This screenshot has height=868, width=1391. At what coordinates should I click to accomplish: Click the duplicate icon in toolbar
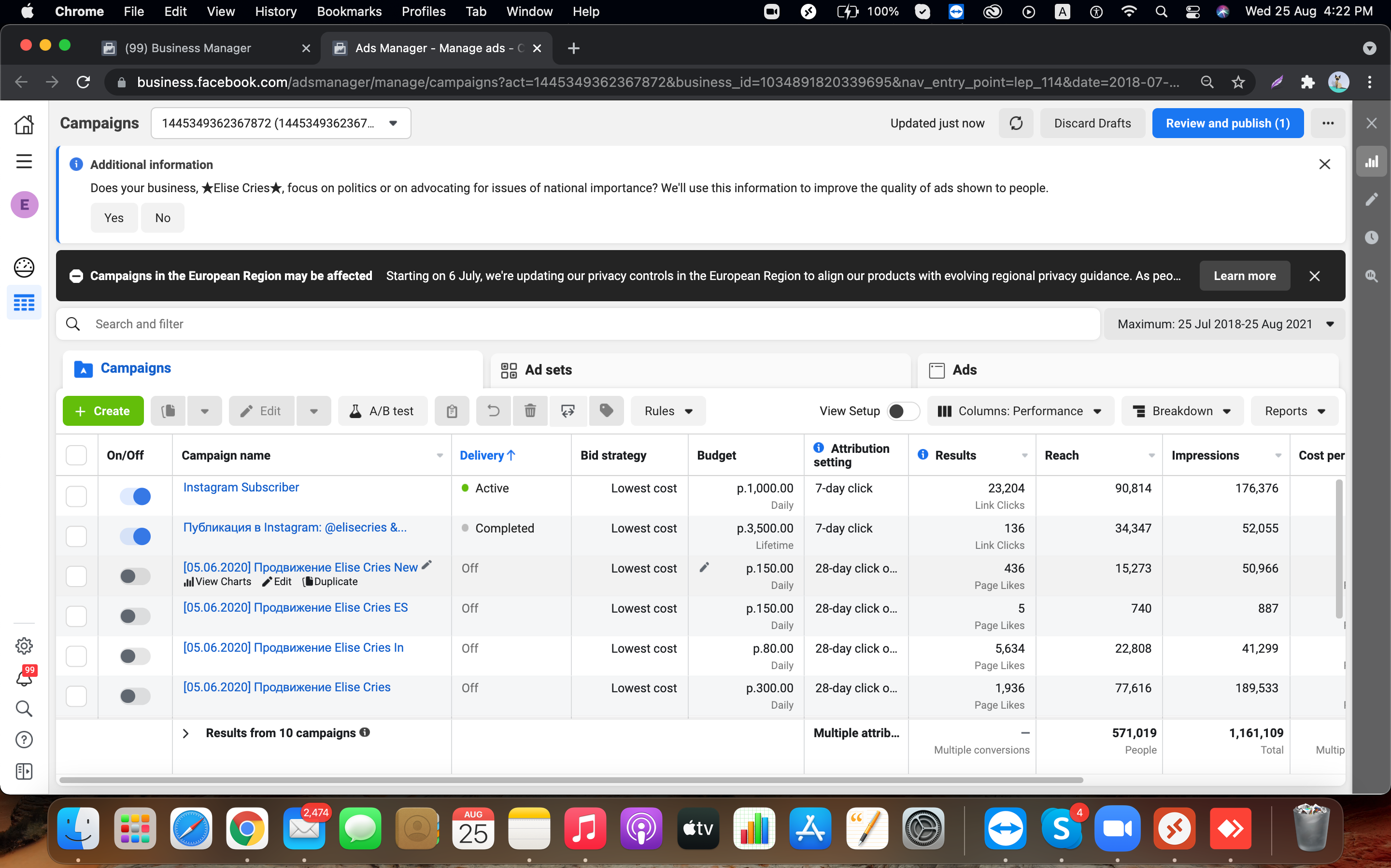tap(168, 410)
